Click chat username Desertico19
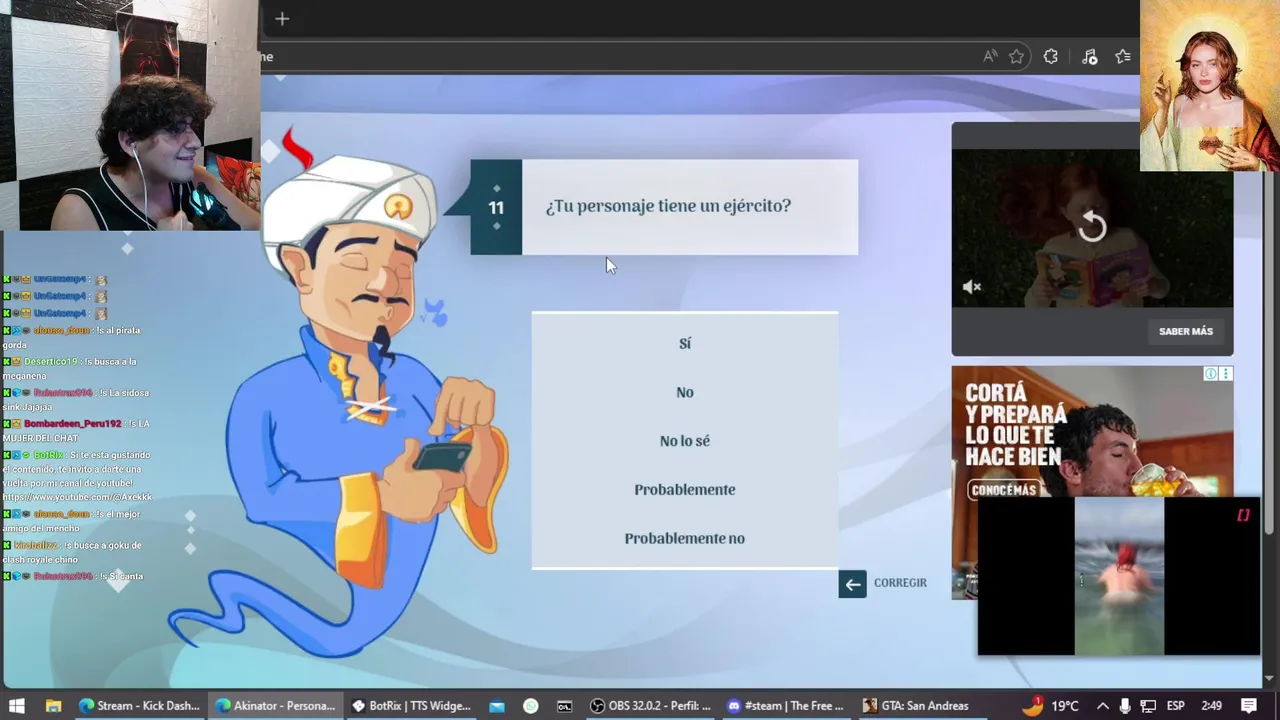Viewport: 1280px width, 720px height. click(50, 361)
